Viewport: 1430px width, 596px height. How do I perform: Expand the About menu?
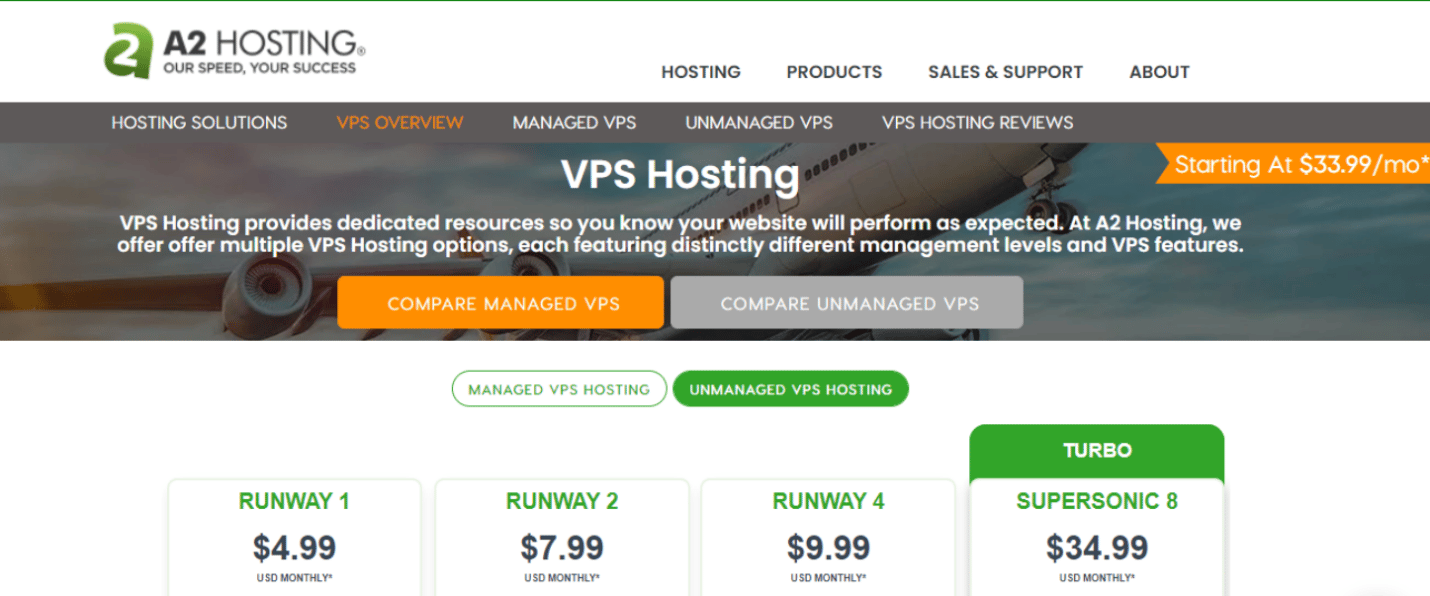1159,72
